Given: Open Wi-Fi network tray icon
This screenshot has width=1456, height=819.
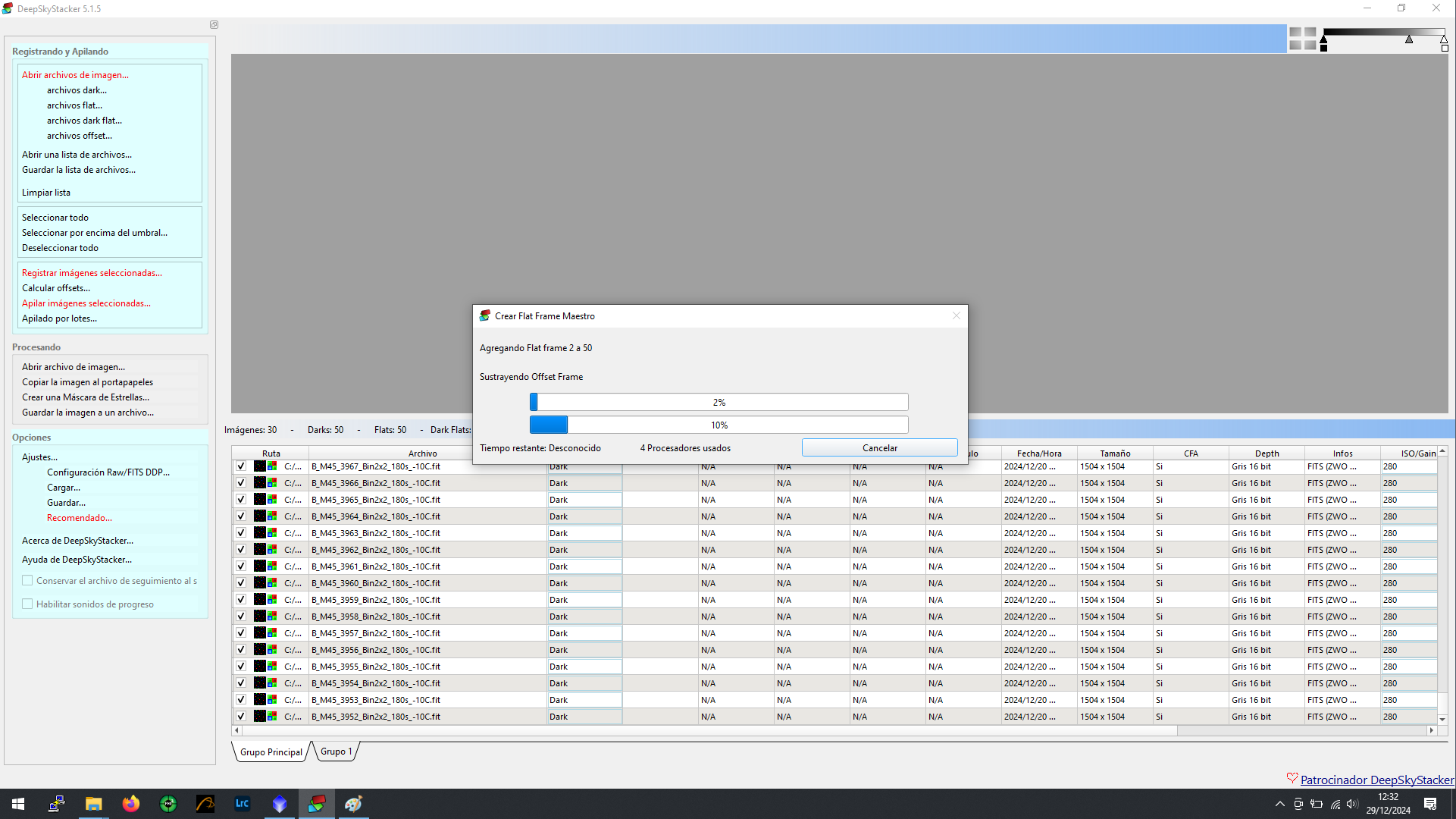Looking at the screenshot, I should [1335, 804].
